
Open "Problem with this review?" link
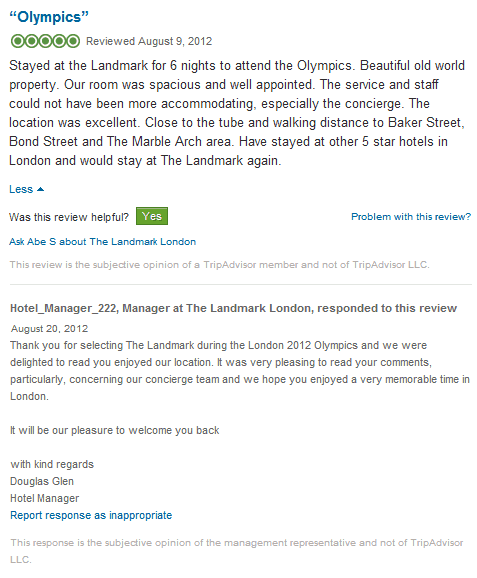click(411, 216)
